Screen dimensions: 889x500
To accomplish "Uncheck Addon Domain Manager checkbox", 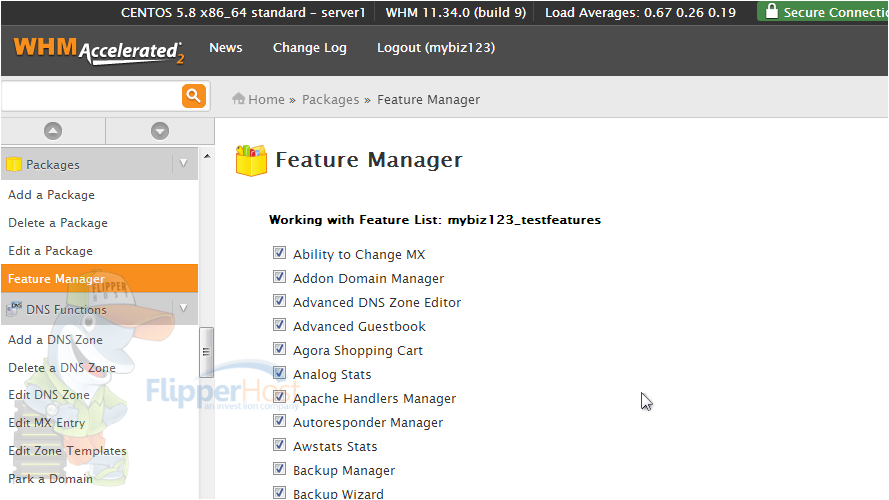I will (279, 276).
